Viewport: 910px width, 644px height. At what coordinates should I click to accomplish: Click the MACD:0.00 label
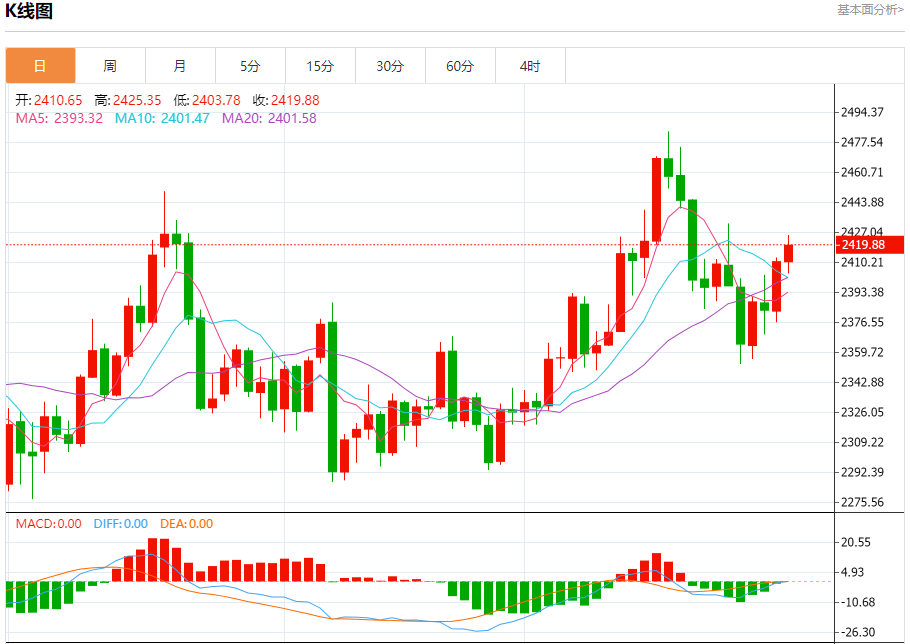pos(49,524)
